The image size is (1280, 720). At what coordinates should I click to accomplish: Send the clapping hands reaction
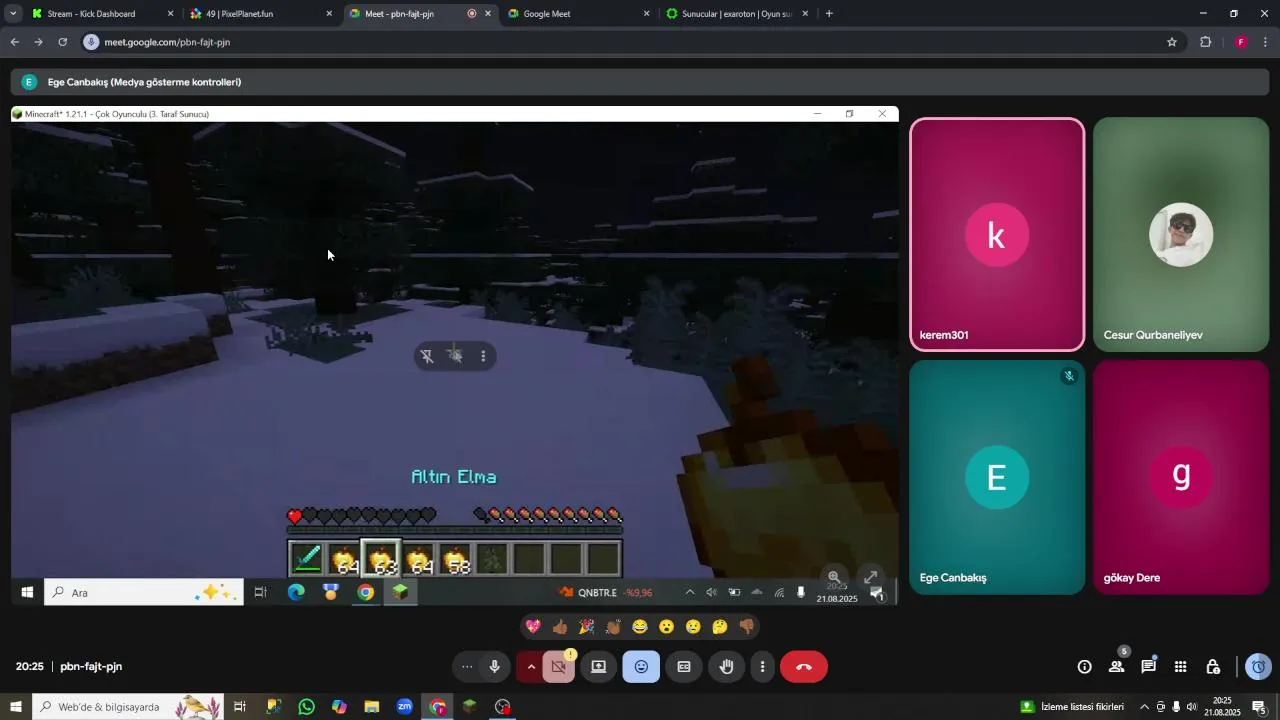point(613,627)
